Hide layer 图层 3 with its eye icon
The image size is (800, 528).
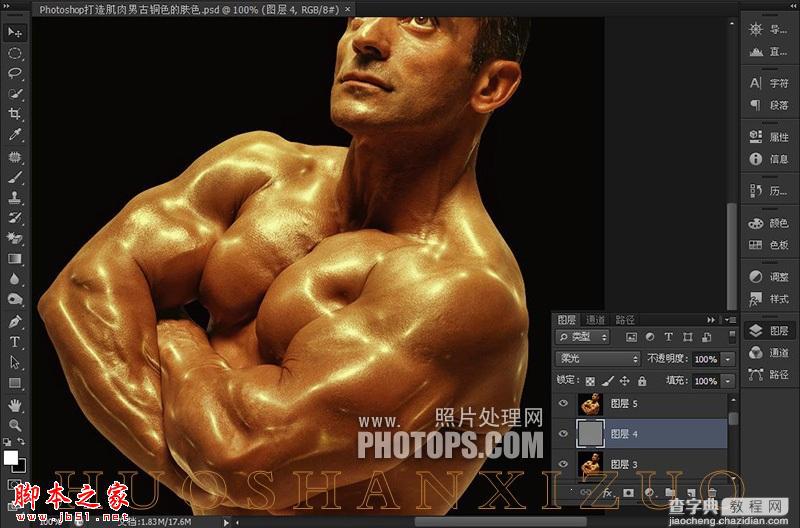tap(563, 464)
